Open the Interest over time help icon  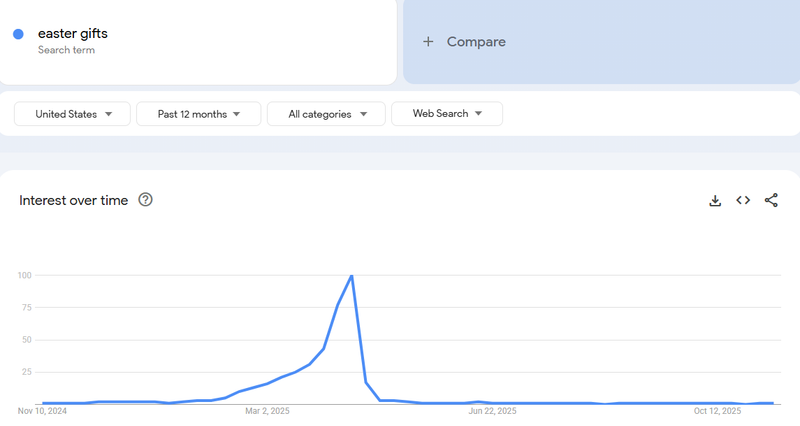(145, 199)
